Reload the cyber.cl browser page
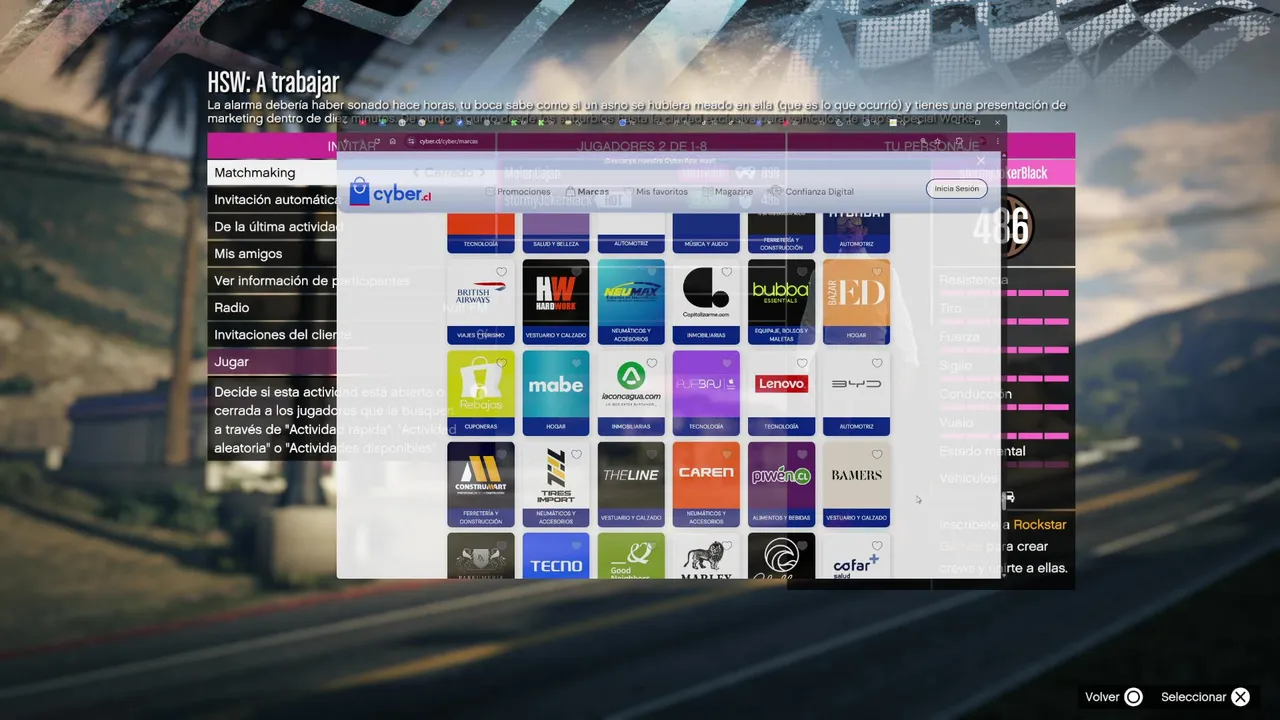Viewport: 1280px width, 720px height. 377,141
